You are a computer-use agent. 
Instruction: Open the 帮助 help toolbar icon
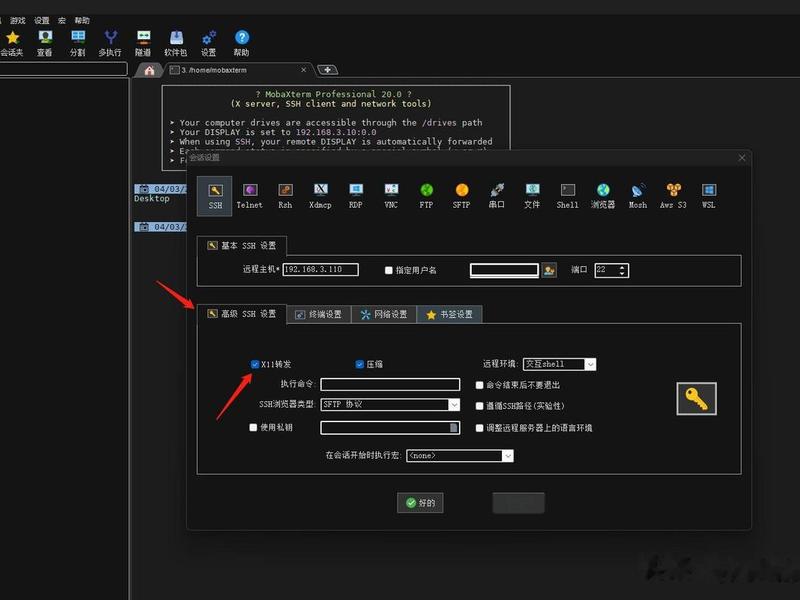point(242,43)
